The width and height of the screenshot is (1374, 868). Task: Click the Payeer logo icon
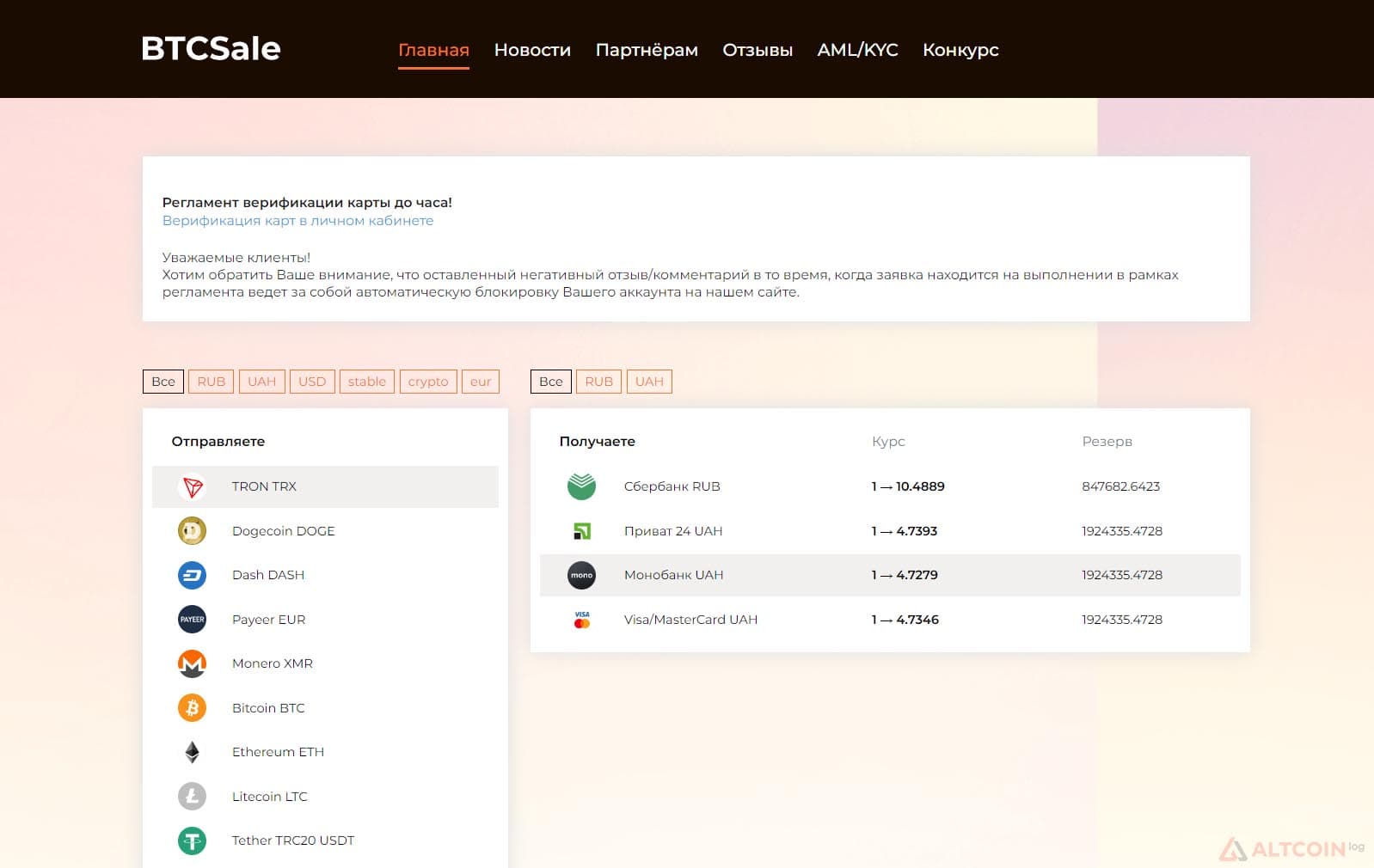coord(193,620)
